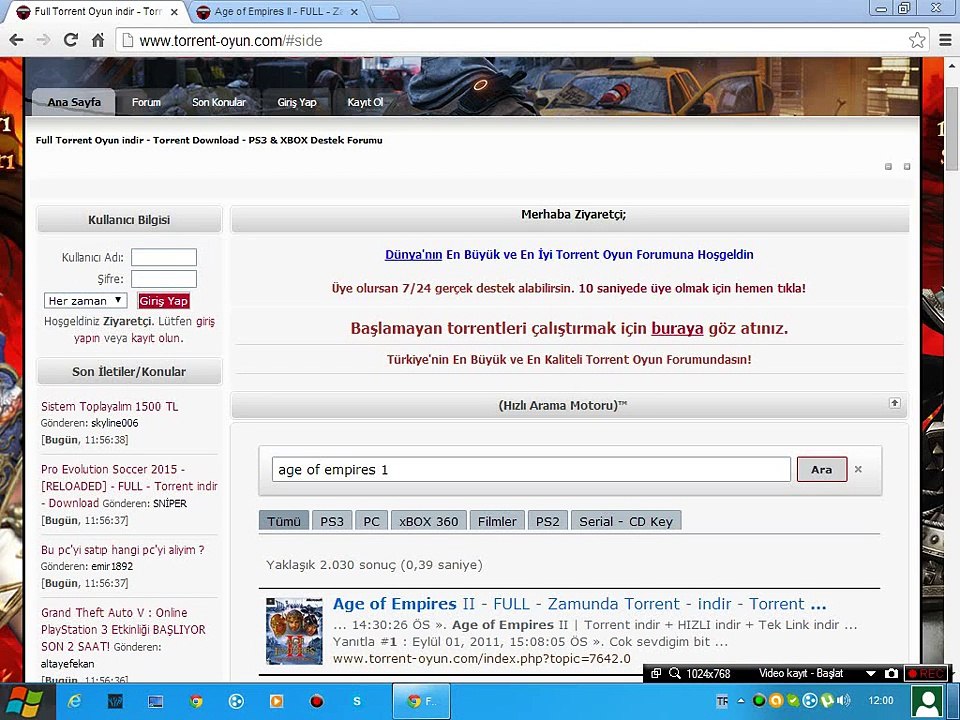Open the Ana Sayfa nav tab

(x=73, y=102)
